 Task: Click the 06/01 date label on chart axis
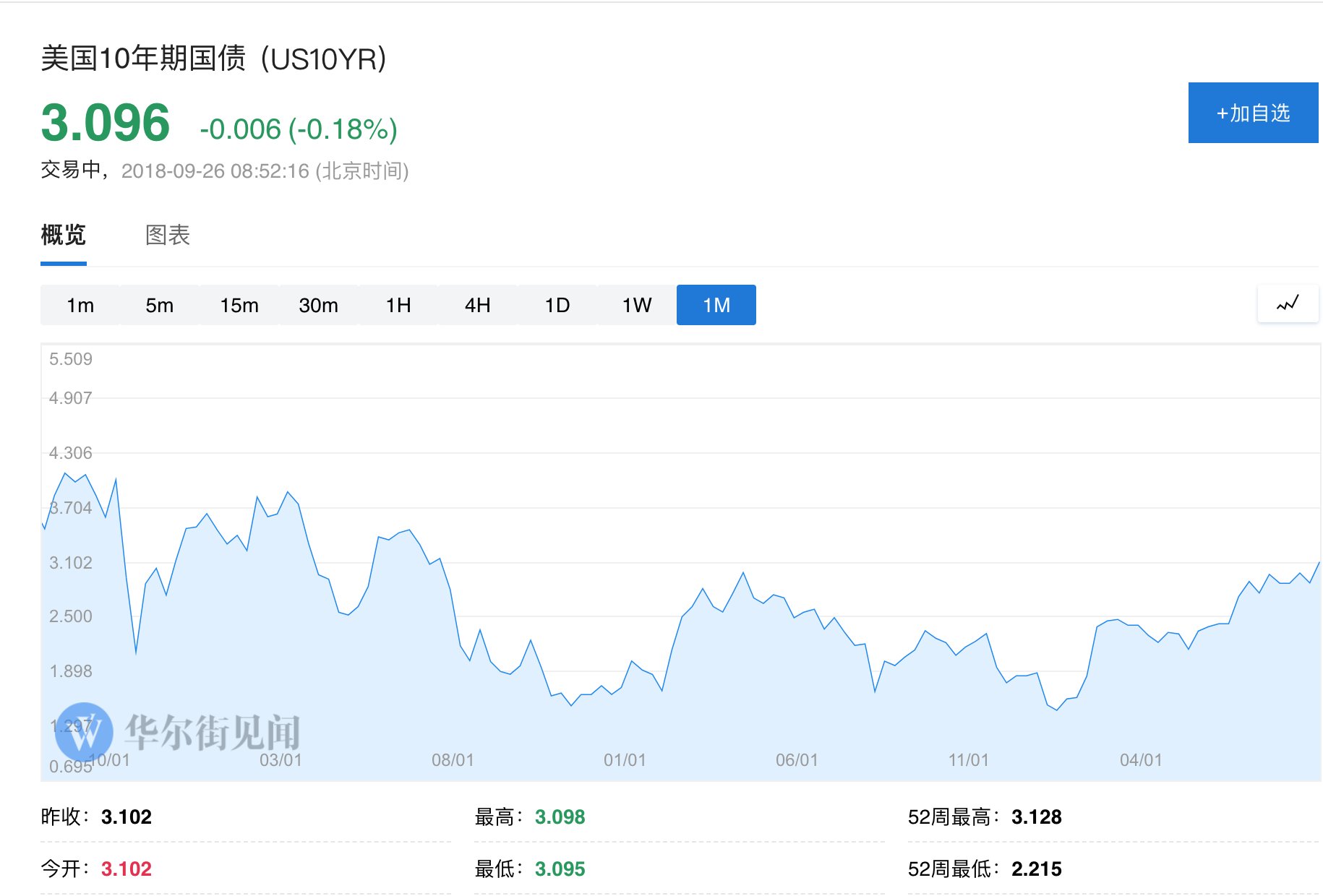click(x=797, y=760)
